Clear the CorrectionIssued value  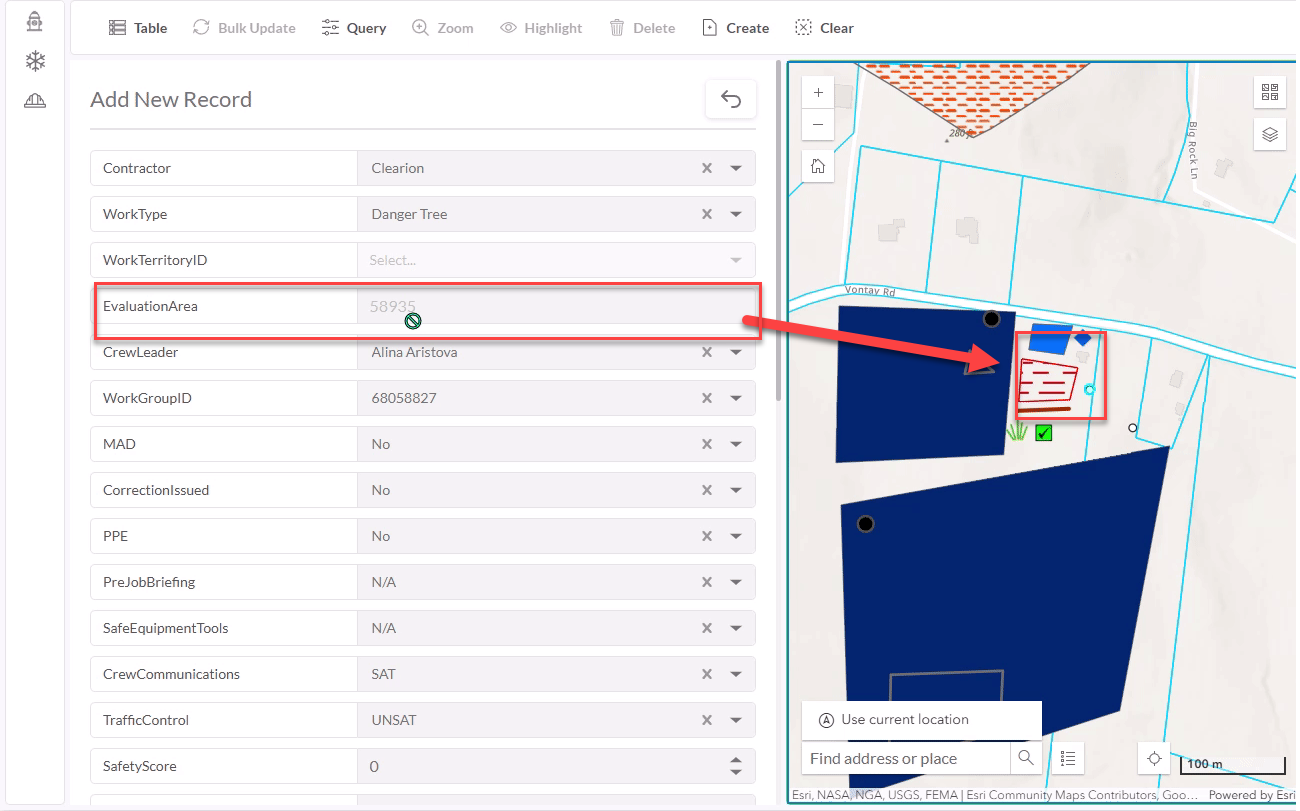point(707,490)
